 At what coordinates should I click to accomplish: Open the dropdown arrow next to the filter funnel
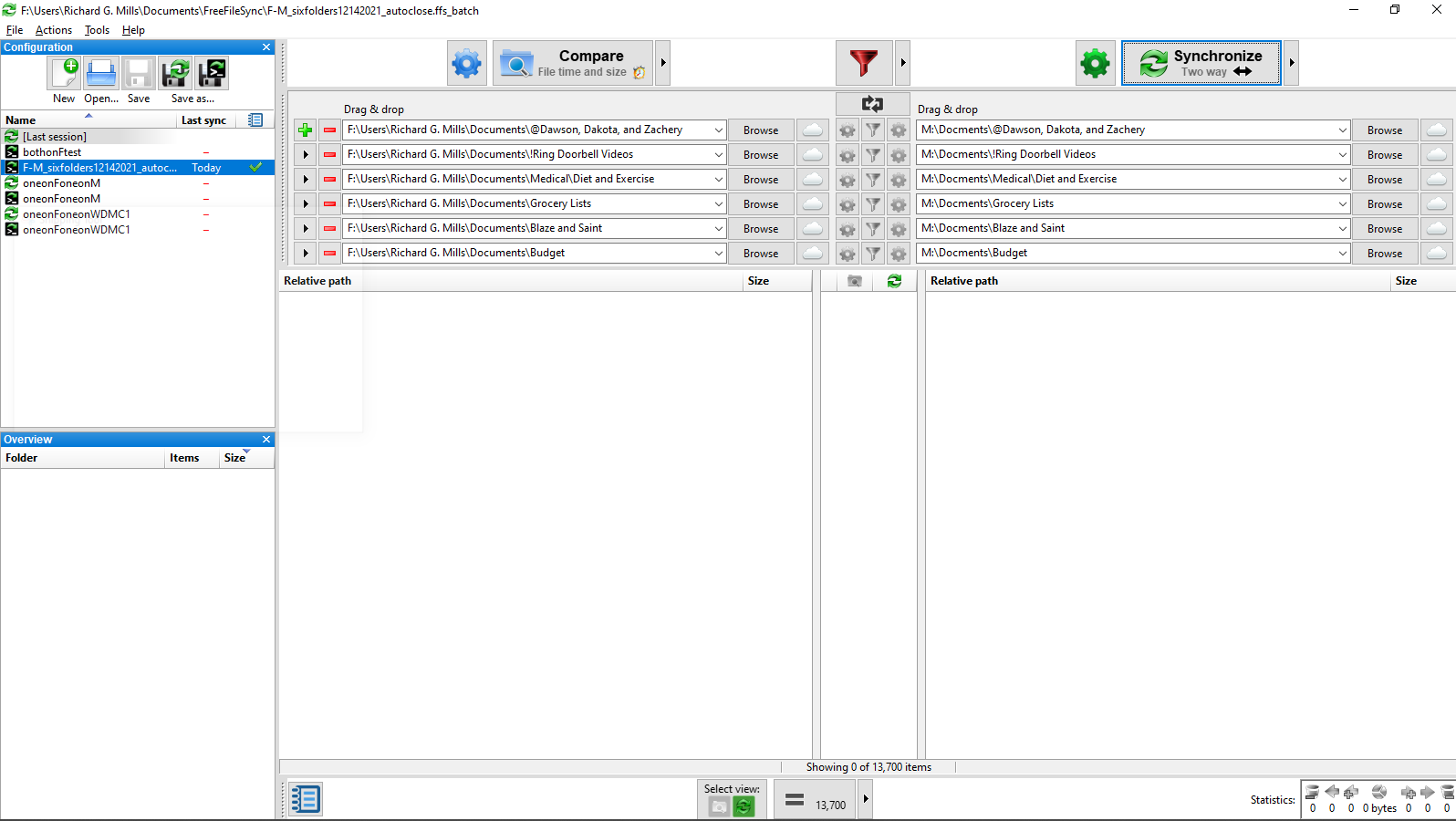[x=902, y=63]
